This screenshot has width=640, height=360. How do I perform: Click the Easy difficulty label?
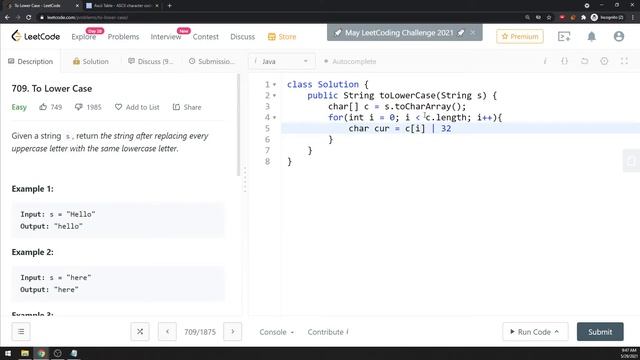click(19, 107)
